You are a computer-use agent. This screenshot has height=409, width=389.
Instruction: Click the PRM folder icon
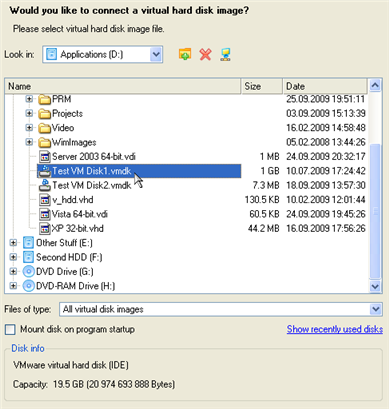point(44,99)
